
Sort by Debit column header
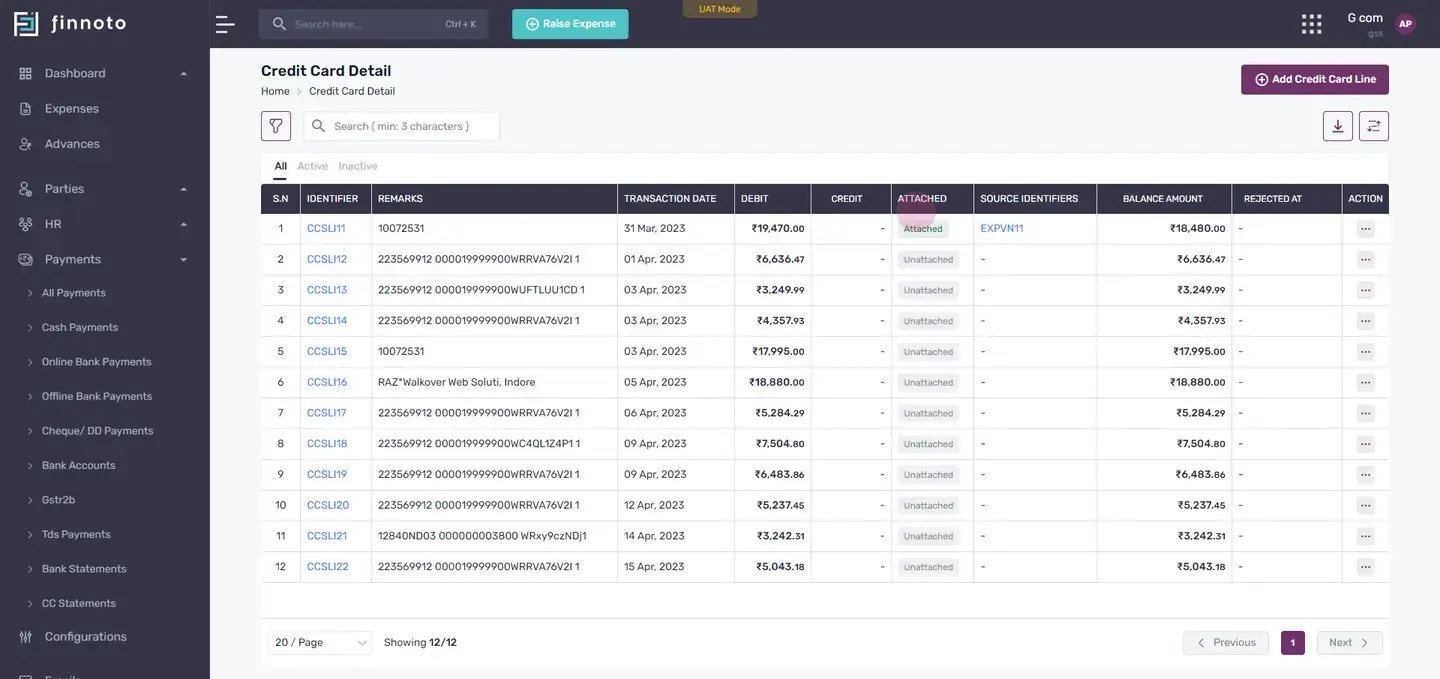[755, 199]
